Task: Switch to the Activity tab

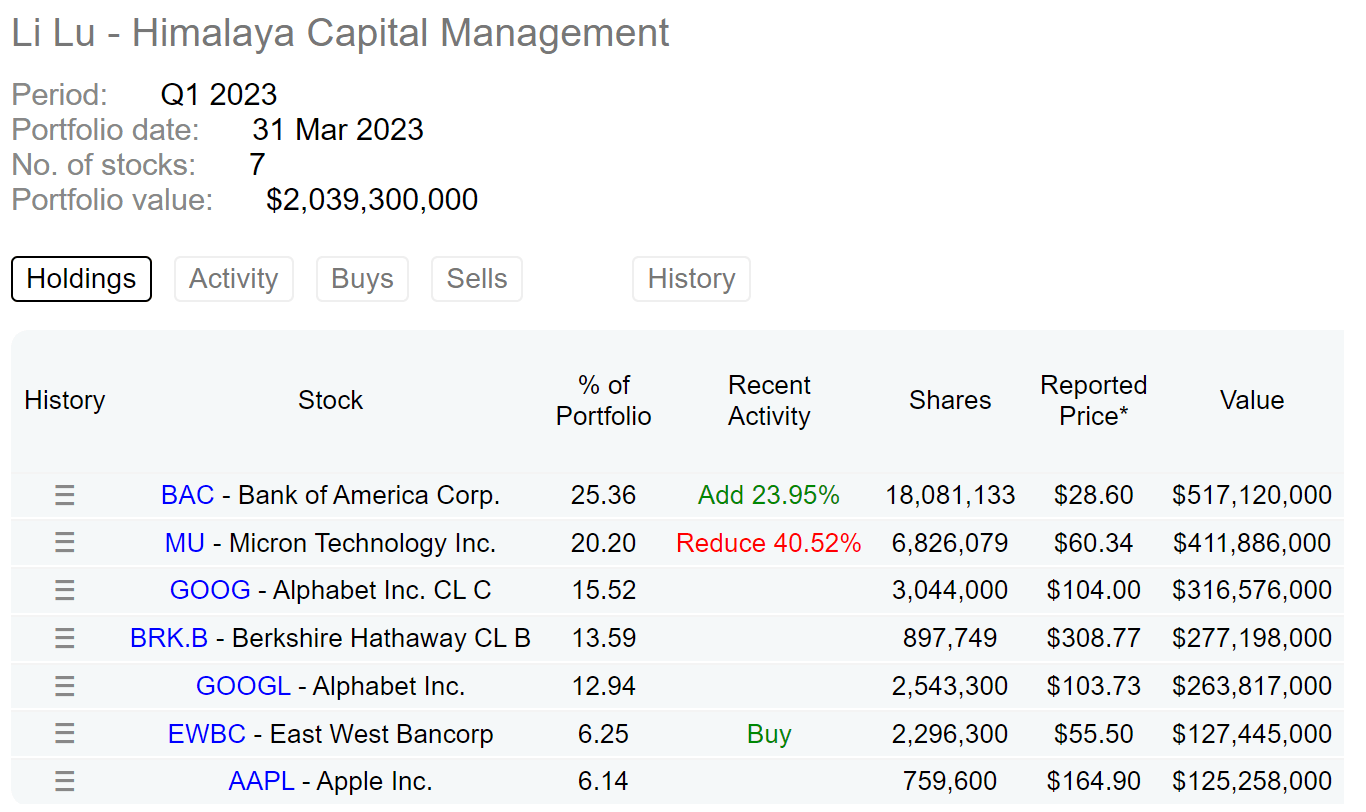Action: coord(234,279)
